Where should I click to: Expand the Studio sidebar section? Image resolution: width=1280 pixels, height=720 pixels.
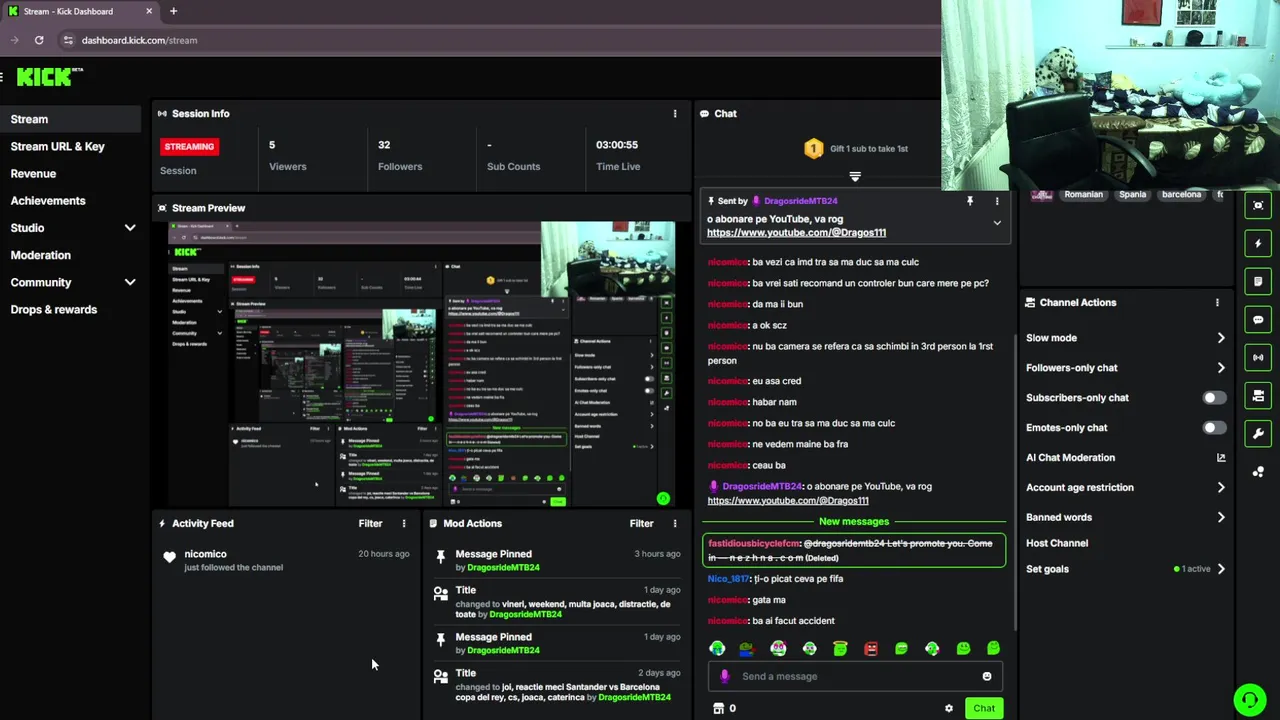pyautogui.click(x=130, y=228)
